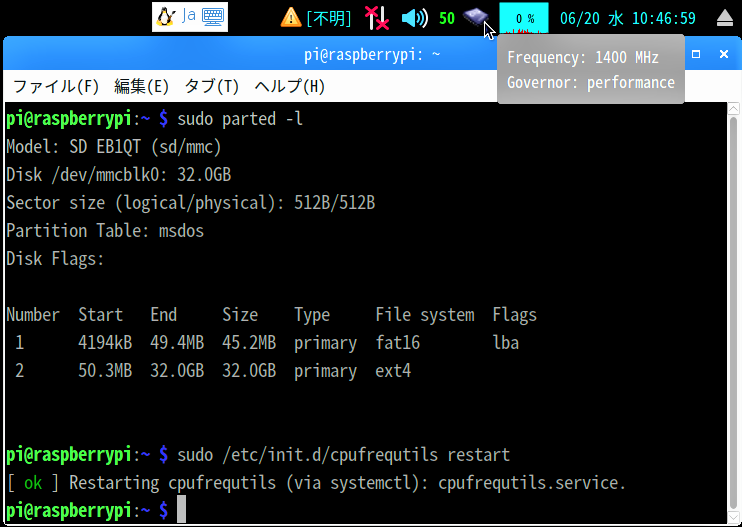Maximize the terminal window
The width and height of the screenshot is (742, 527).
tap(696, 54)
